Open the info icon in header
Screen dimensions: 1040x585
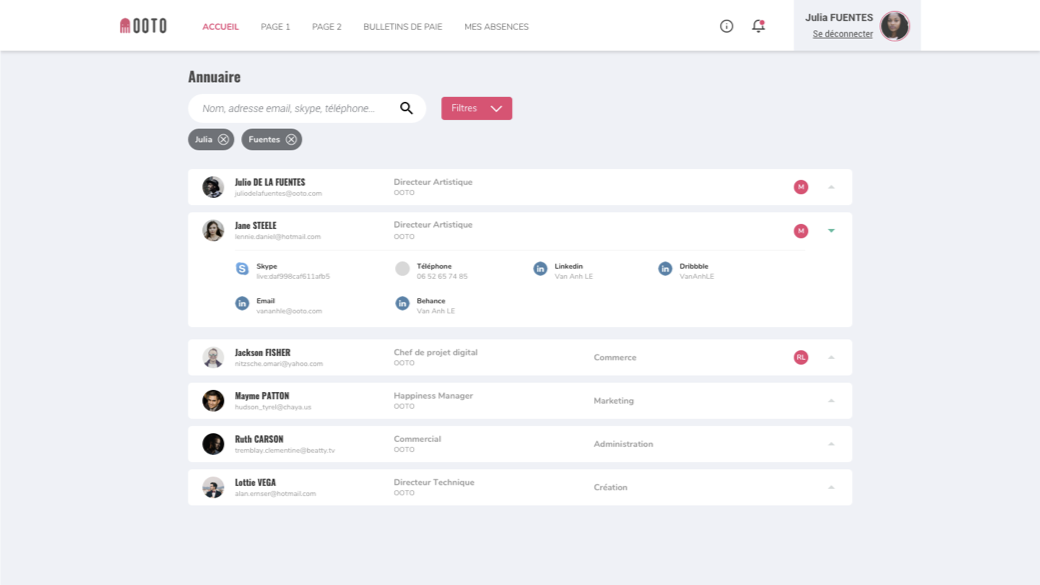point(726,26)
